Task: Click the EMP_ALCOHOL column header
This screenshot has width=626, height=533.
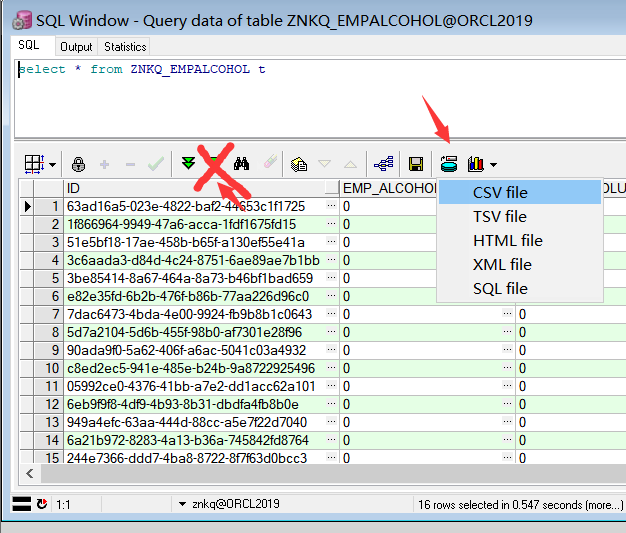Action: (x=389, y=188)
